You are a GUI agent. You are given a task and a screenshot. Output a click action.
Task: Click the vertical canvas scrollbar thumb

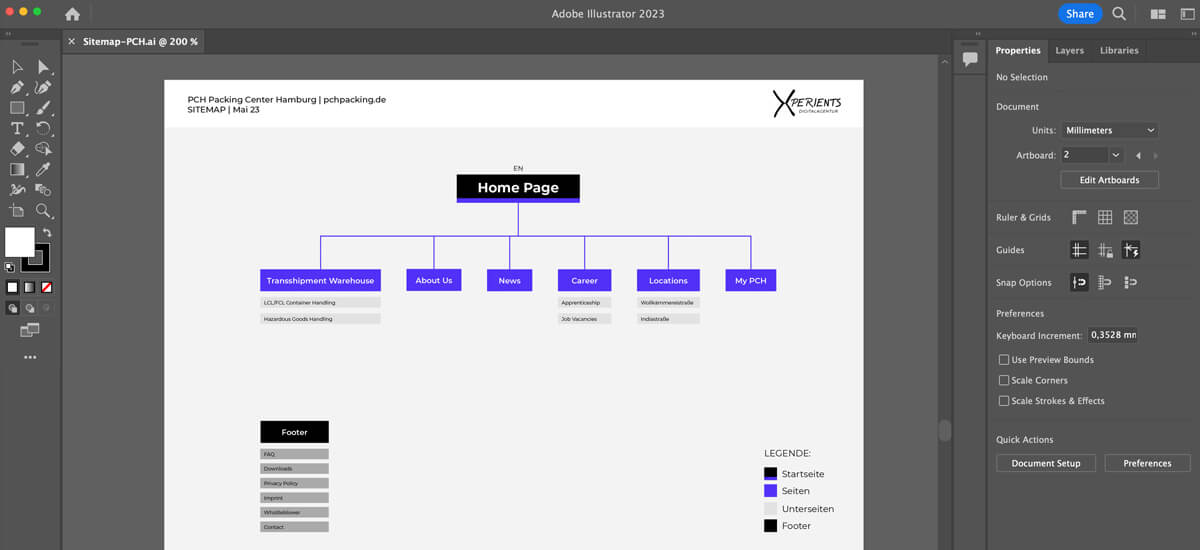pyautogui.click(x=943, y=430)
